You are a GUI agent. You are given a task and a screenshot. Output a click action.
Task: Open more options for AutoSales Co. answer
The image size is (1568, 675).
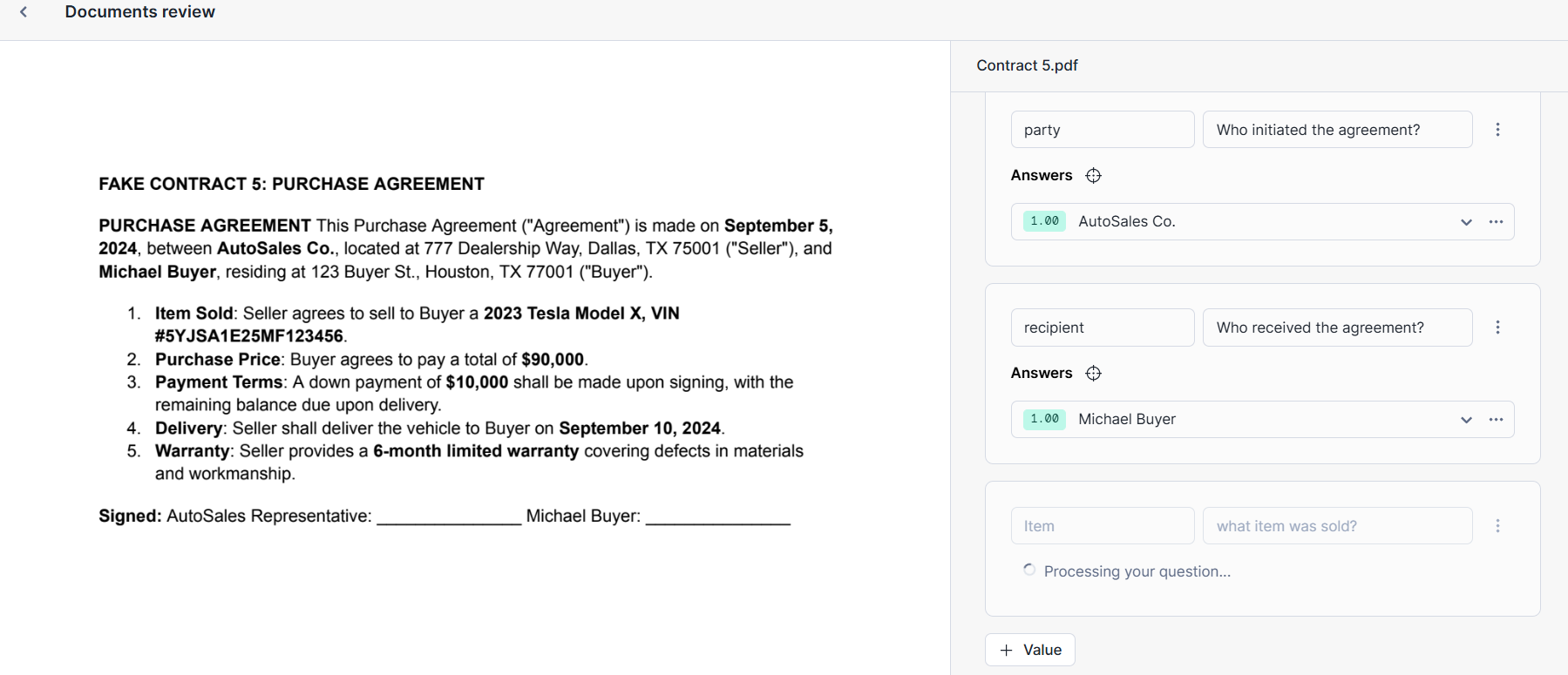tap(1496, 222)
